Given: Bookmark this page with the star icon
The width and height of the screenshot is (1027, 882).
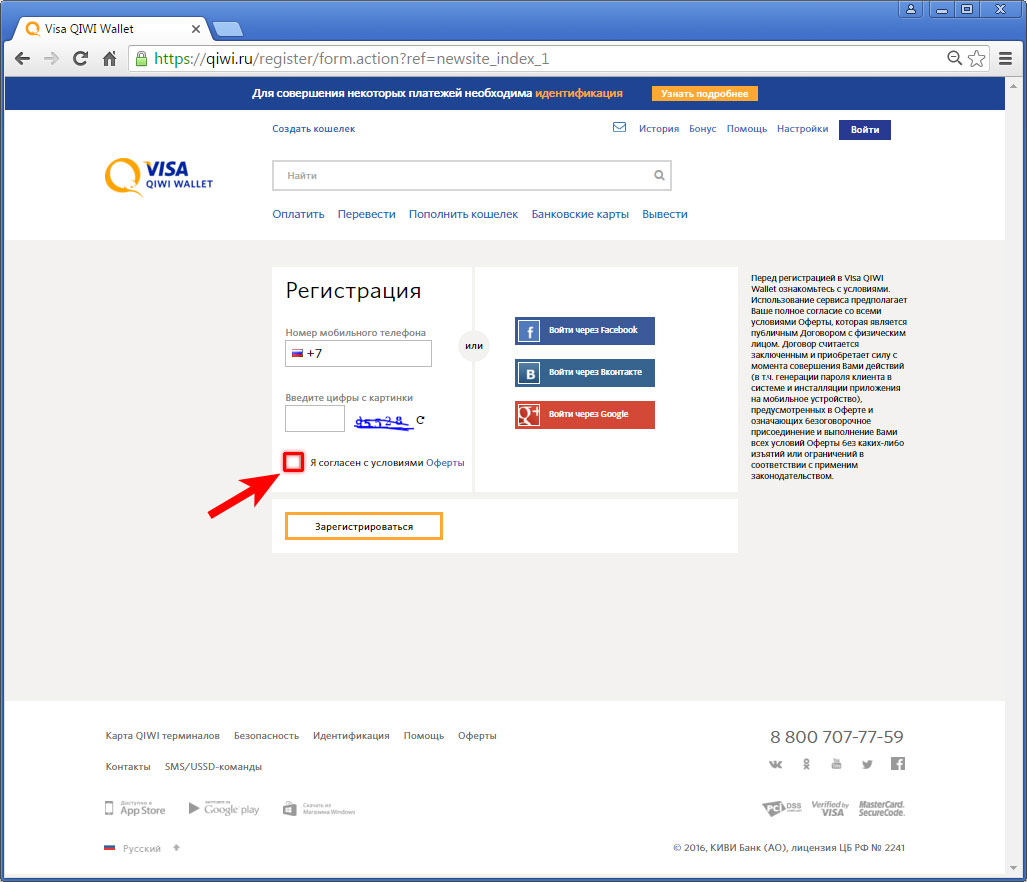Looking at the screenshot, I should pos(977,58).
